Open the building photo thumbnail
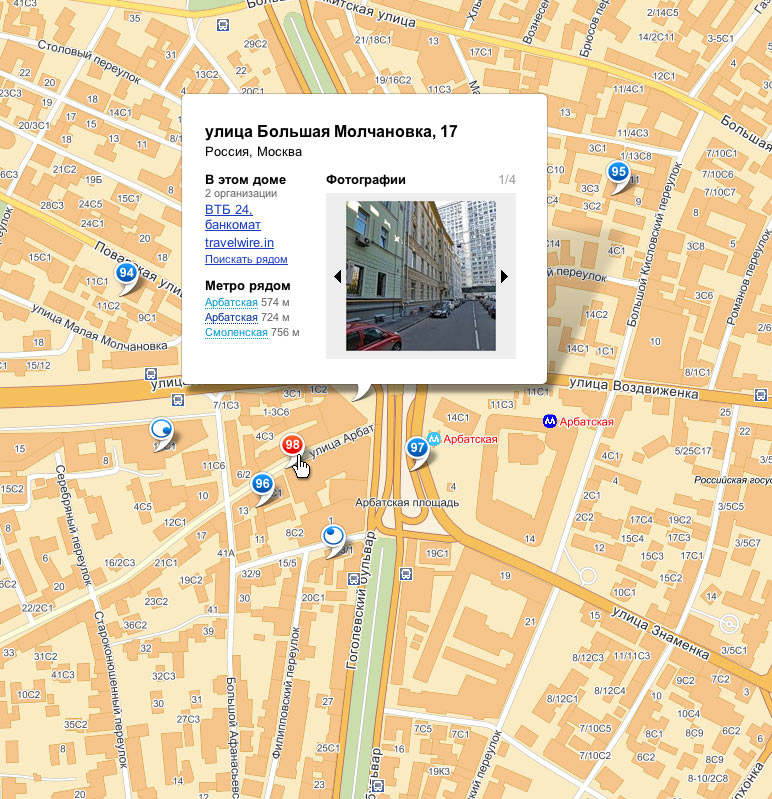 click(x=421, y=276)
